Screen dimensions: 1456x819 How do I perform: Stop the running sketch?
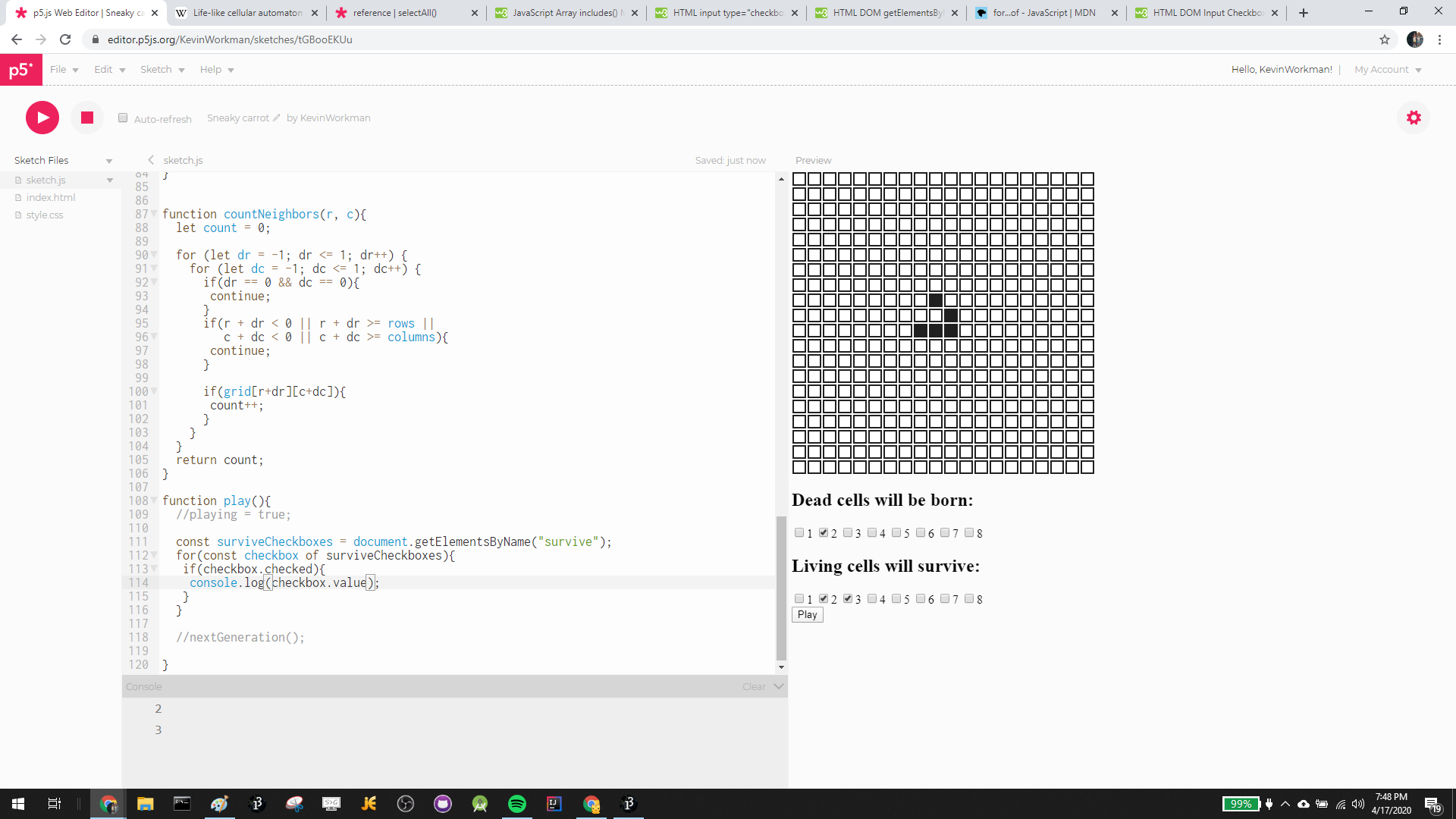pos(87,118)
